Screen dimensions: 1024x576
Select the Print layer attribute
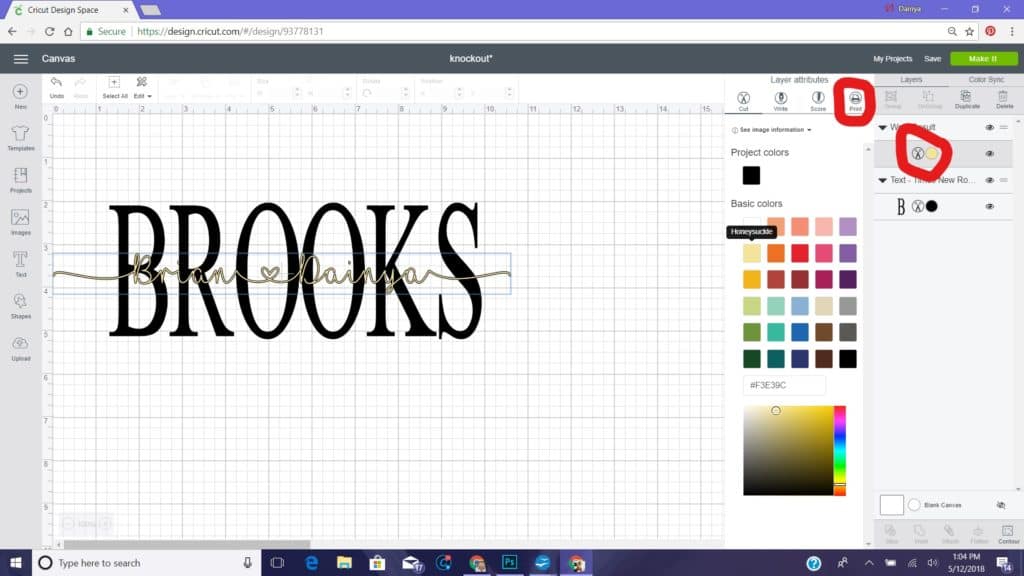[x=855, y=101]
